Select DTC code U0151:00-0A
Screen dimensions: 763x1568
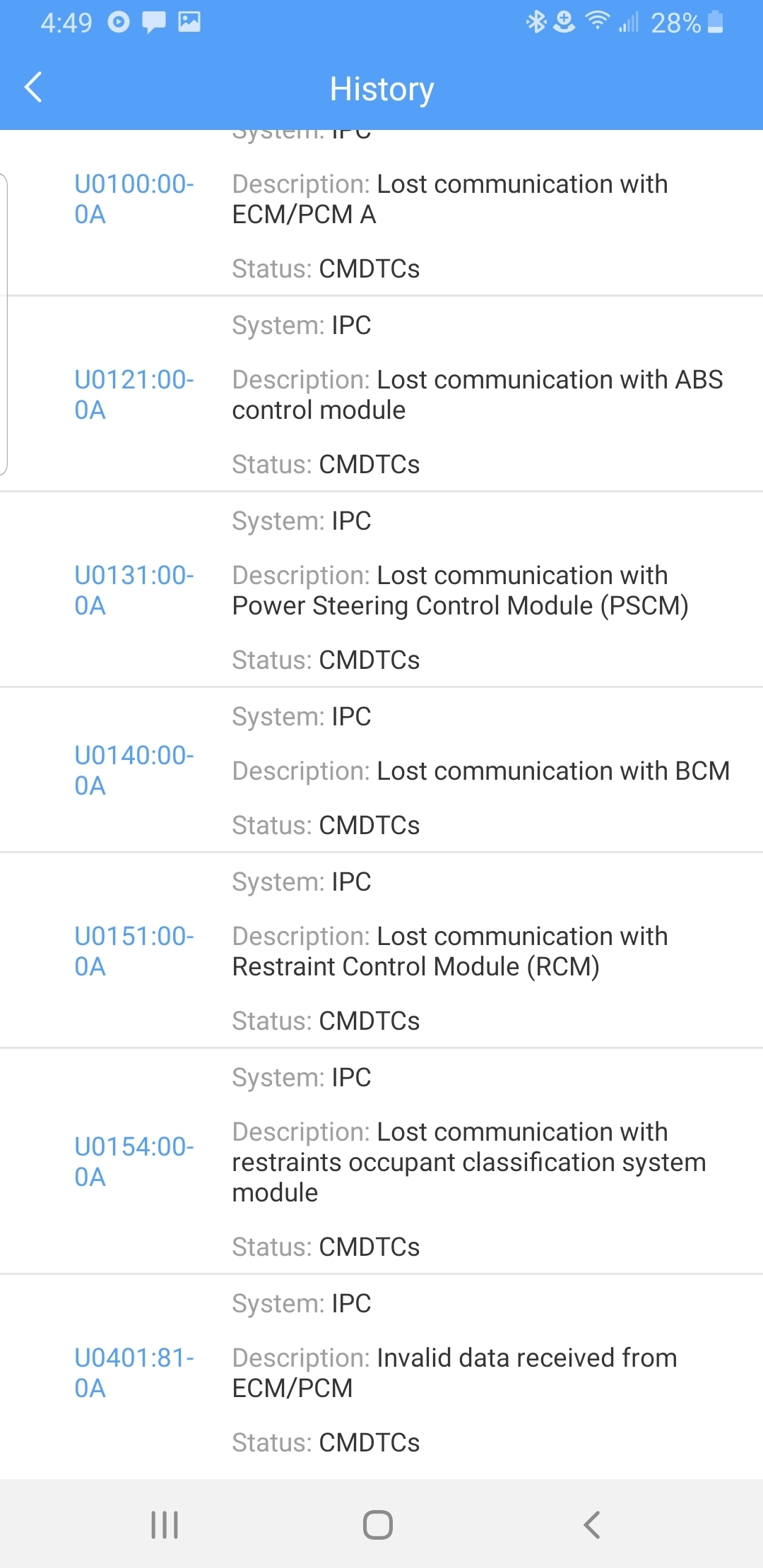tap(134, 951)
